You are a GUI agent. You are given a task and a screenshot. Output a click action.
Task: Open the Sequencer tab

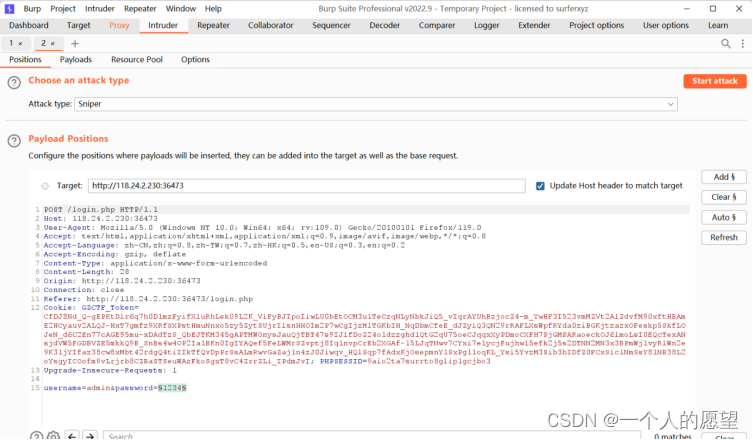331,25
